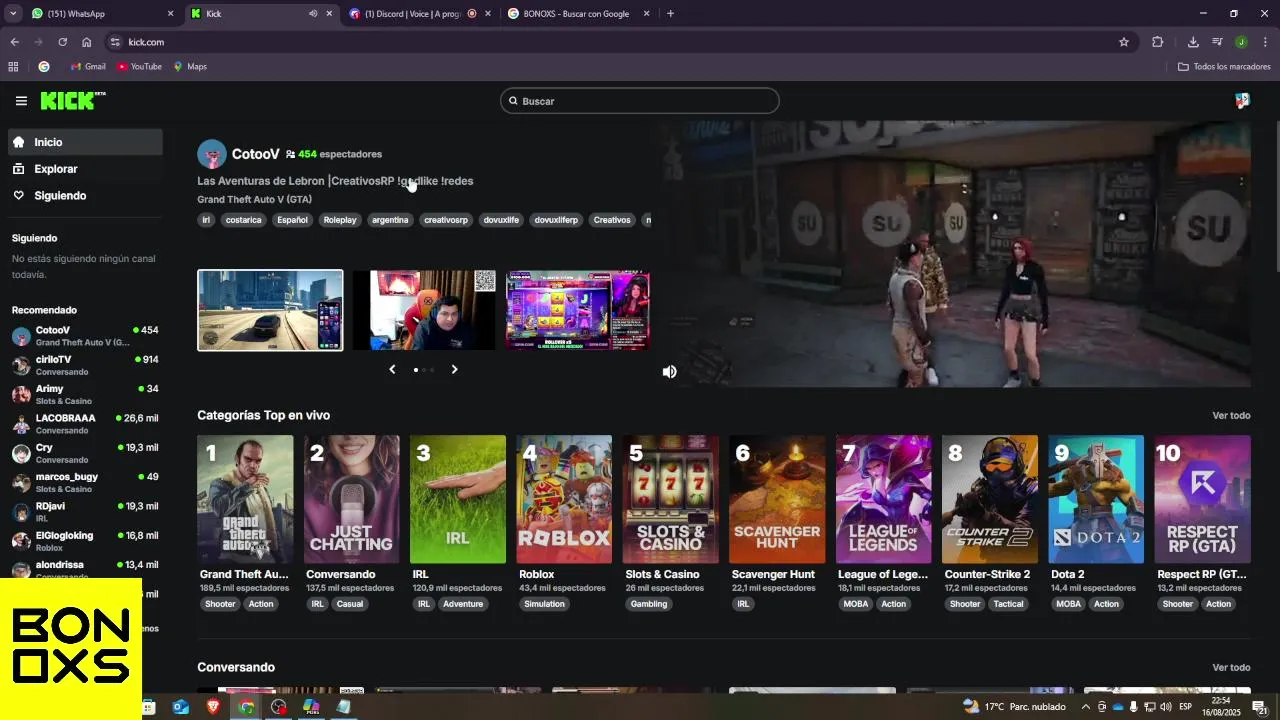Viewport: 1280px width, 720px height.
Task: Open Todos los marcadores folder
Action: coord(1224,67)
